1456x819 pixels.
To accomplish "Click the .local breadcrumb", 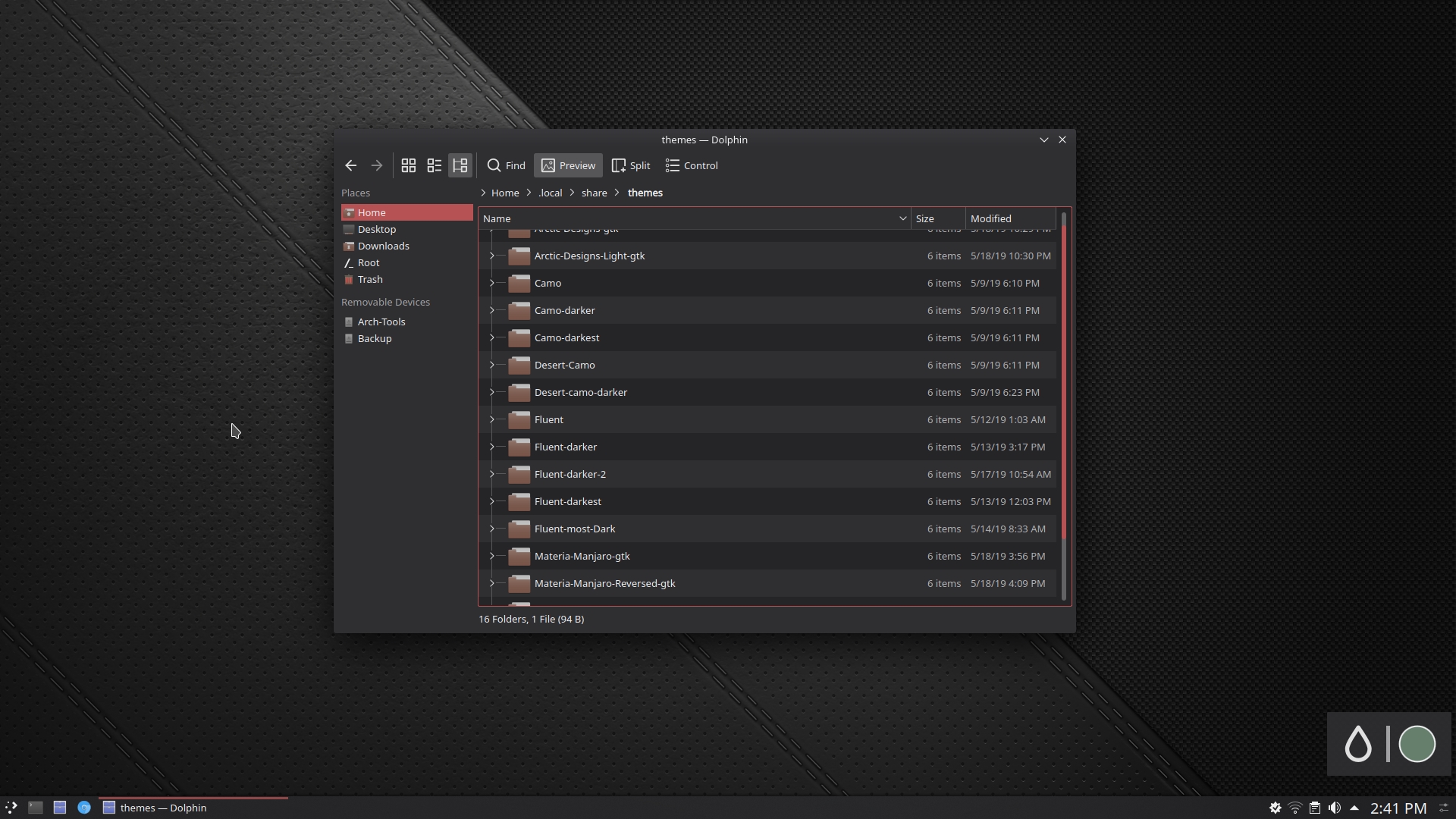I will coord(550,193).
